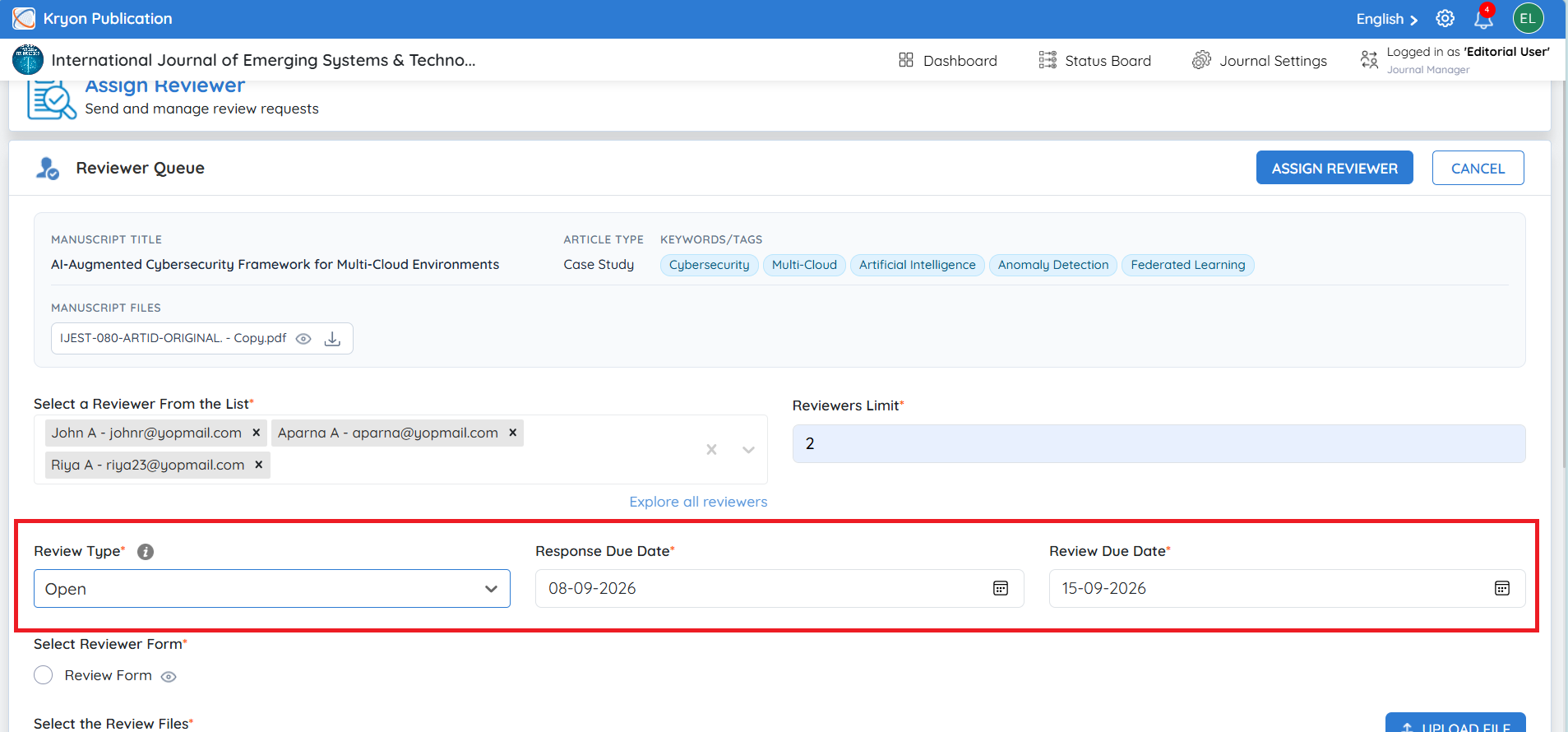Screen dimensions: 1568x732
Task: Download the IJEST-080 manuscript PDF
Action: pos(332,339)
